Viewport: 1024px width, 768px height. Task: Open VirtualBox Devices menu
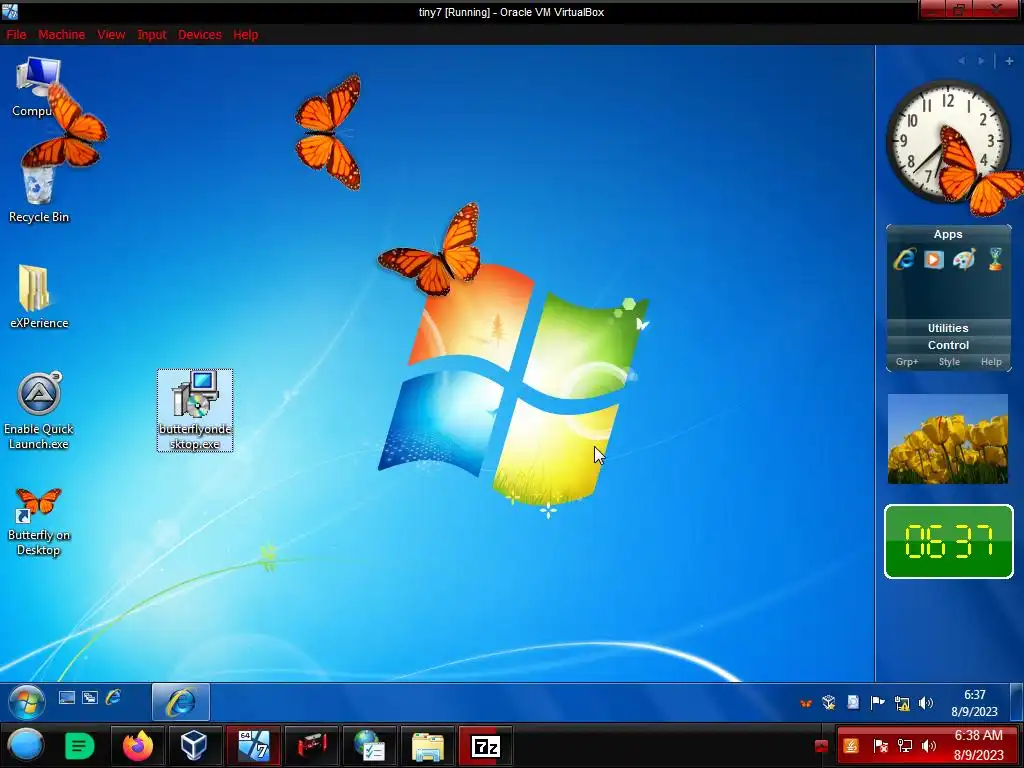pyautogui.click(x=200, y=35)
